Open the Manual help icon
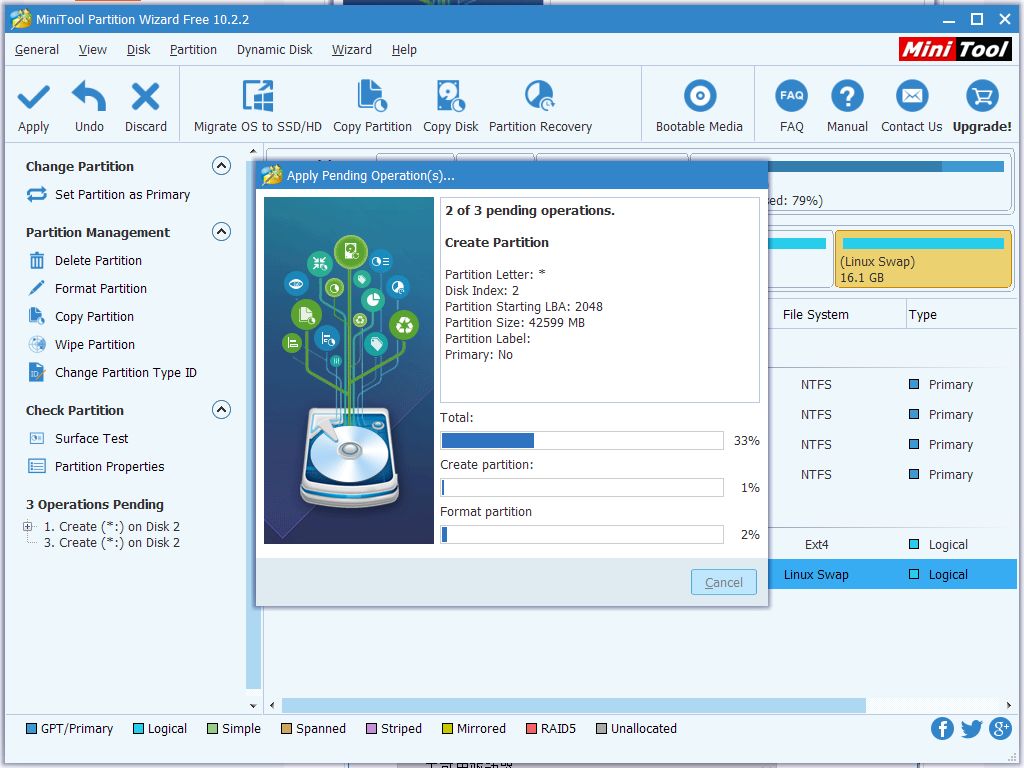1024x768 pixels. coord(847,96)
